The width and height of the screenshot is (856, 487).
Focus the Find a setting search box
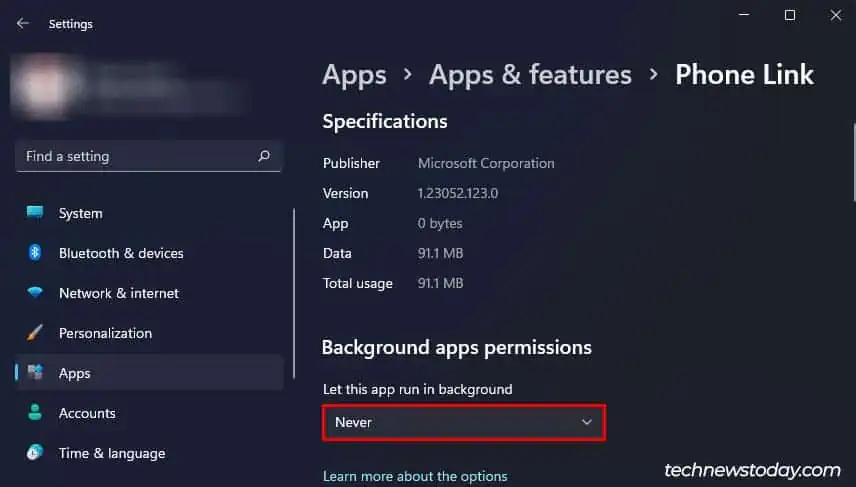[x=148, y=156]
